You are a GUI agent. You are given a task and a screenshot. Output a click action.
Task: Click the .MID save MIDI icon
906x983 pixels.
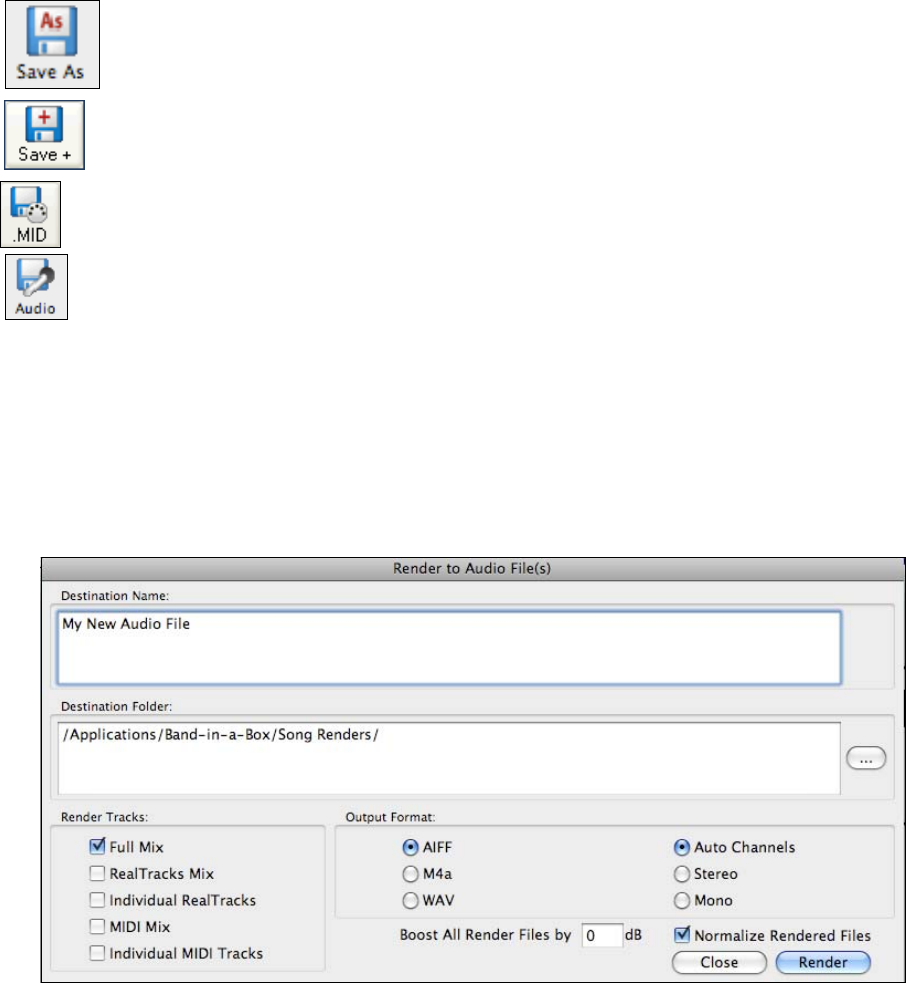coord(31,214)
